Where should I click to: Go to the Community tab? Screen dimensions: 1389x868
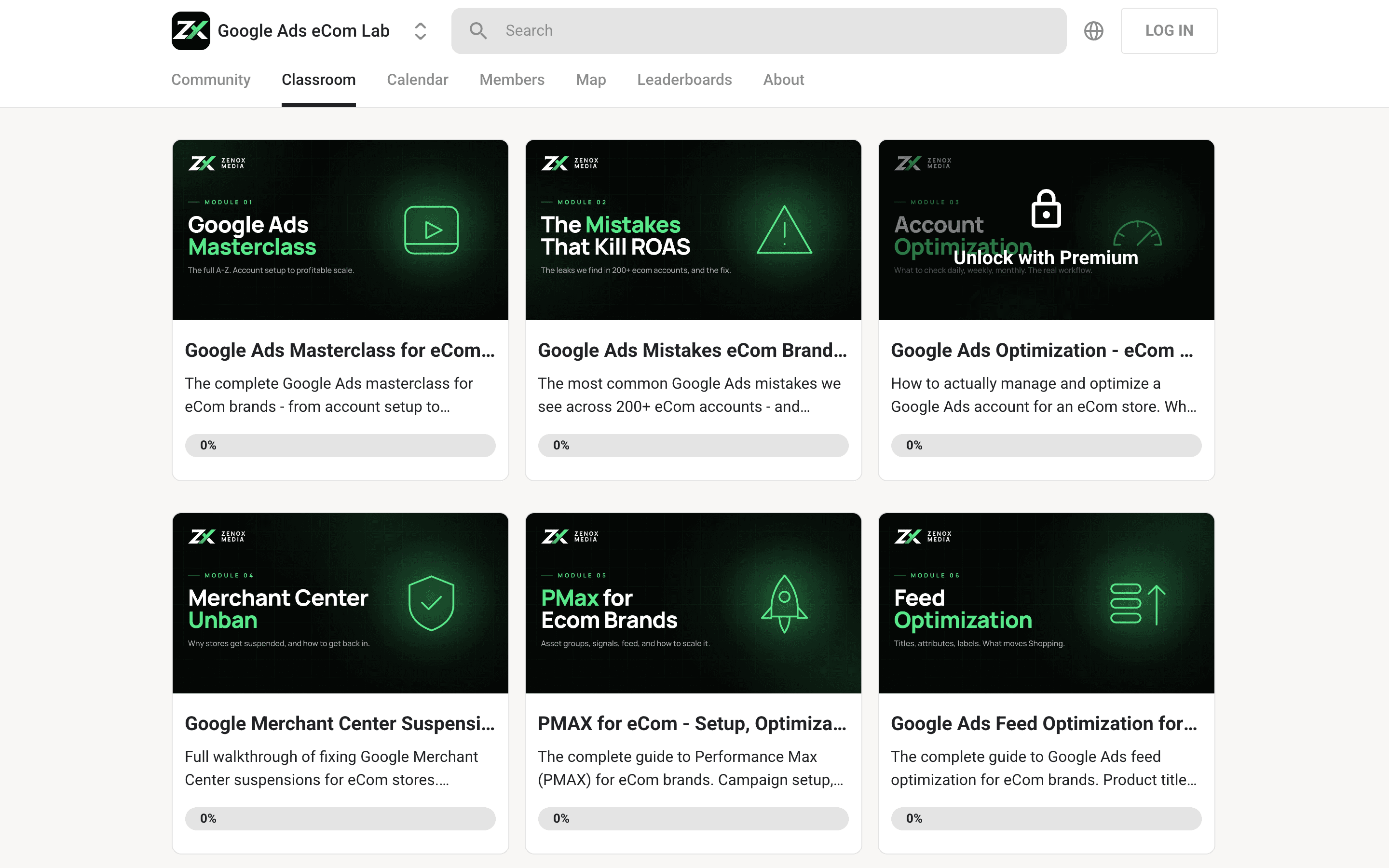(211, 80)
